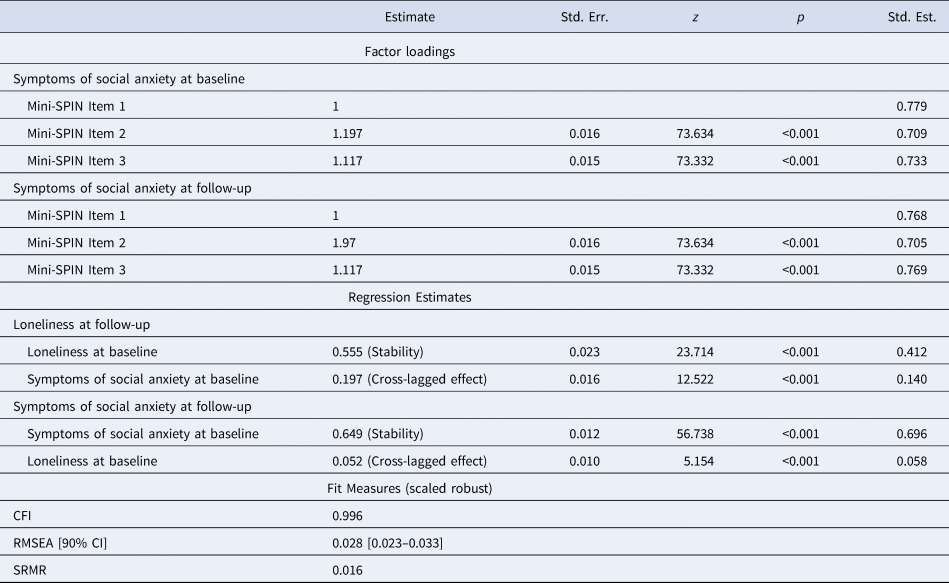Viewport: 949px width, 583px height.
Task: Click the Loneliness at follow-up row label
Action: tap(82, 324)
